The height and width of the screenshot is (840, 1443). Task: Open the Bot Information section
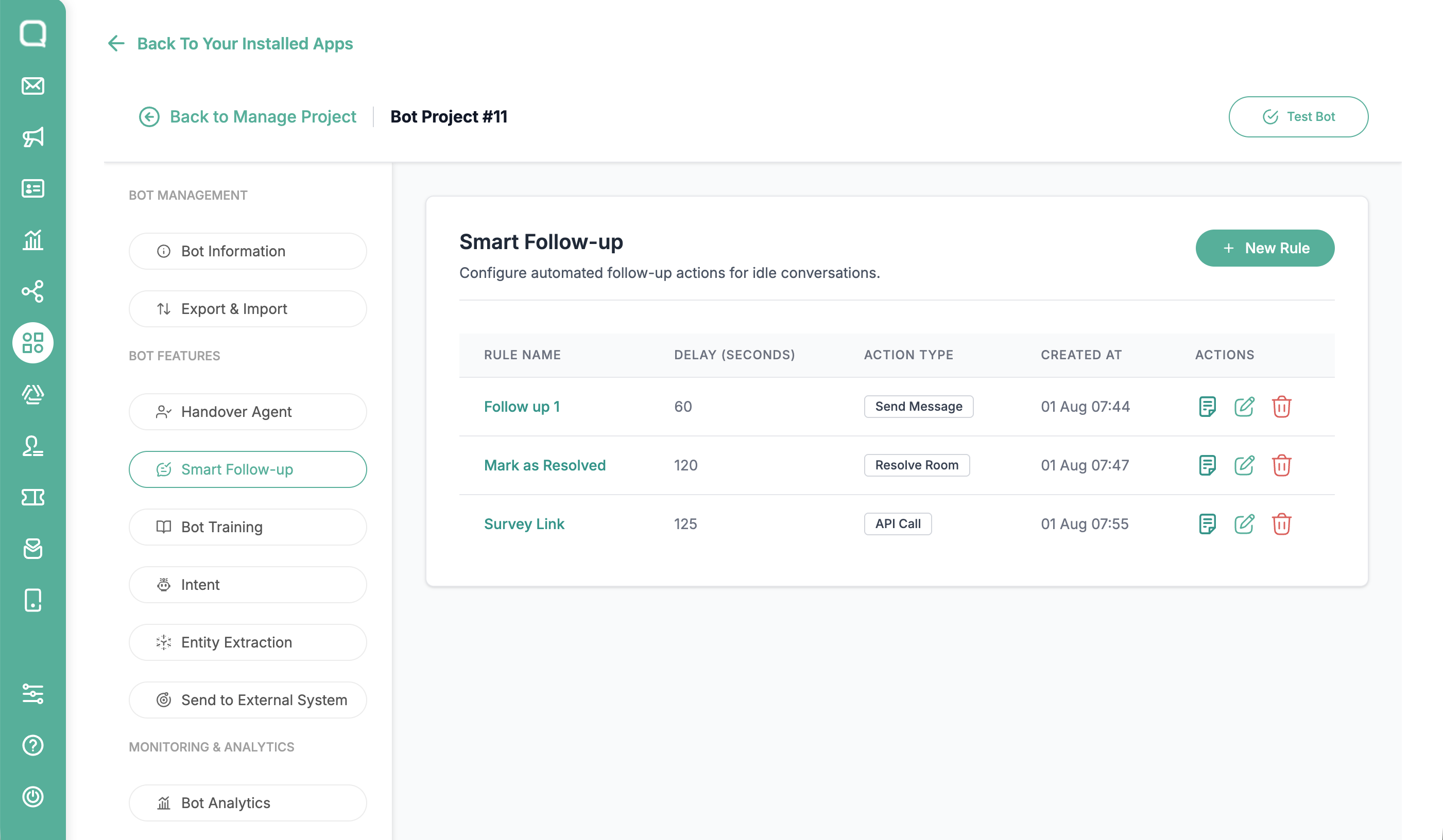click(247, 251)
